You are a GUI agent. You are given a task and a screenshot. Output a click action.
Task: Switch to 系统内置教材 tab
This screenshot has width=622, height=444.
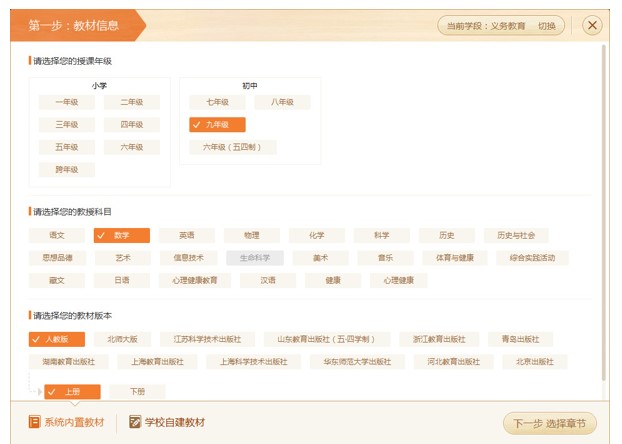pyautogui.click(x=67, y=422)
